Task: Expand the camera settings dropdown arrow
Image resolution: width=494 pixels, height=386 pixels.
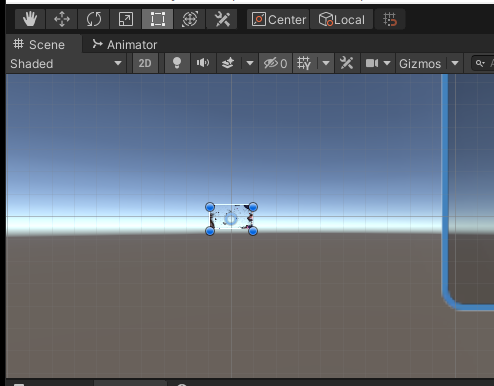Action: (387, 63)
